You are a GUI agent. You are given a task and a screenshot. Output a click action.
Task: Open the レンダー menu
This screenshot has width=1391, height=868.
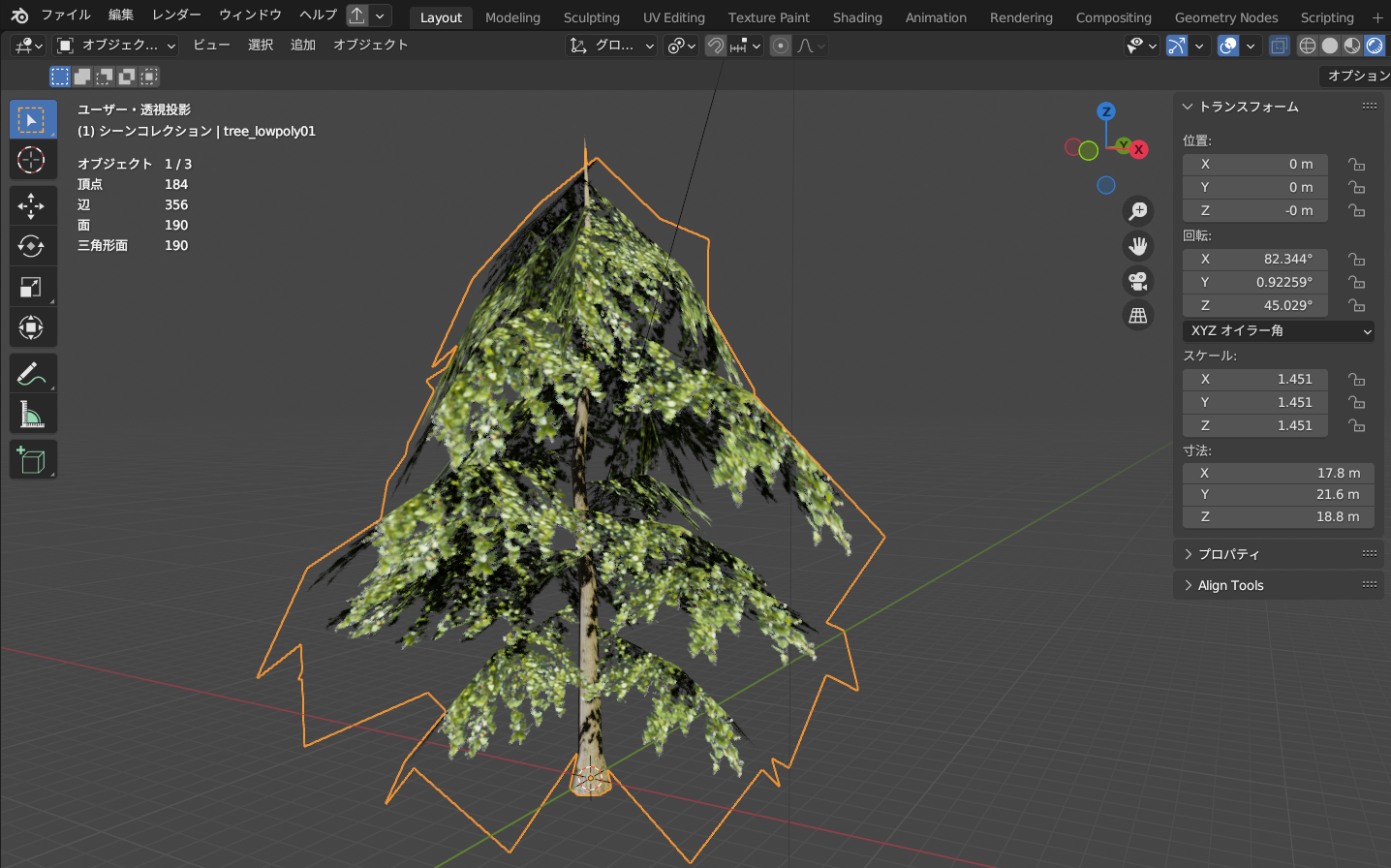click(x=175, y=15)
